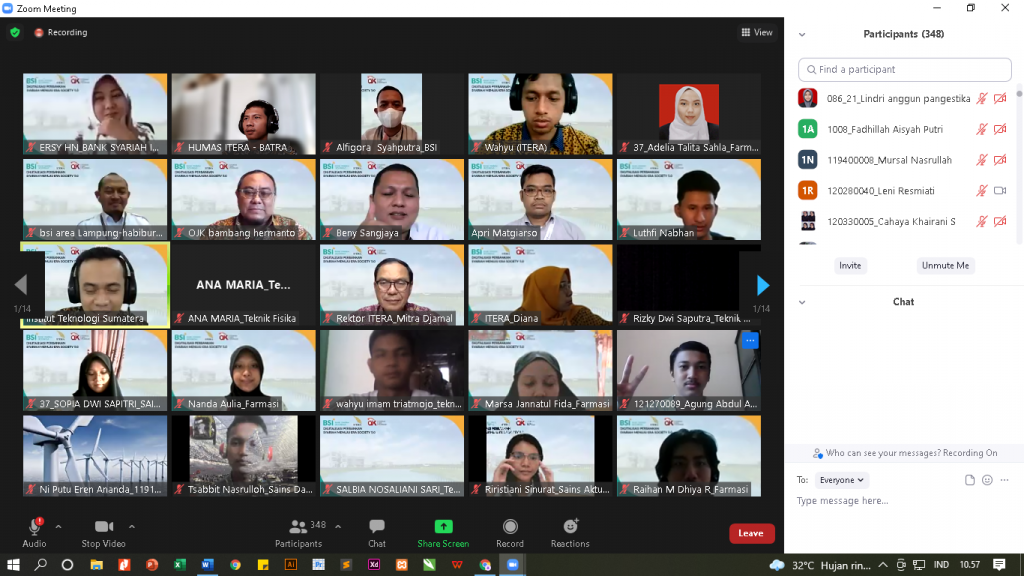Open Excel from the taskbar
Image resolution: width=1024 pixels, height=576 pixels.
(x=180, y=565)
